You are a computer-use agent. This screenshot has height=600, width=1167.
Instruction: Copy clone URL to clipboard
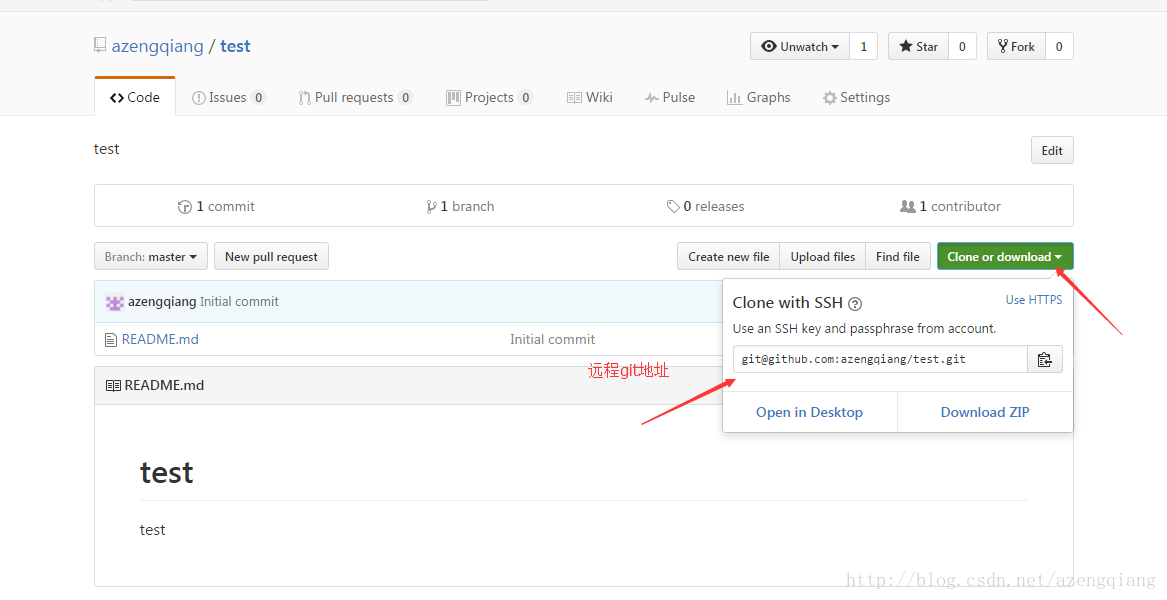pos(1045,359)
